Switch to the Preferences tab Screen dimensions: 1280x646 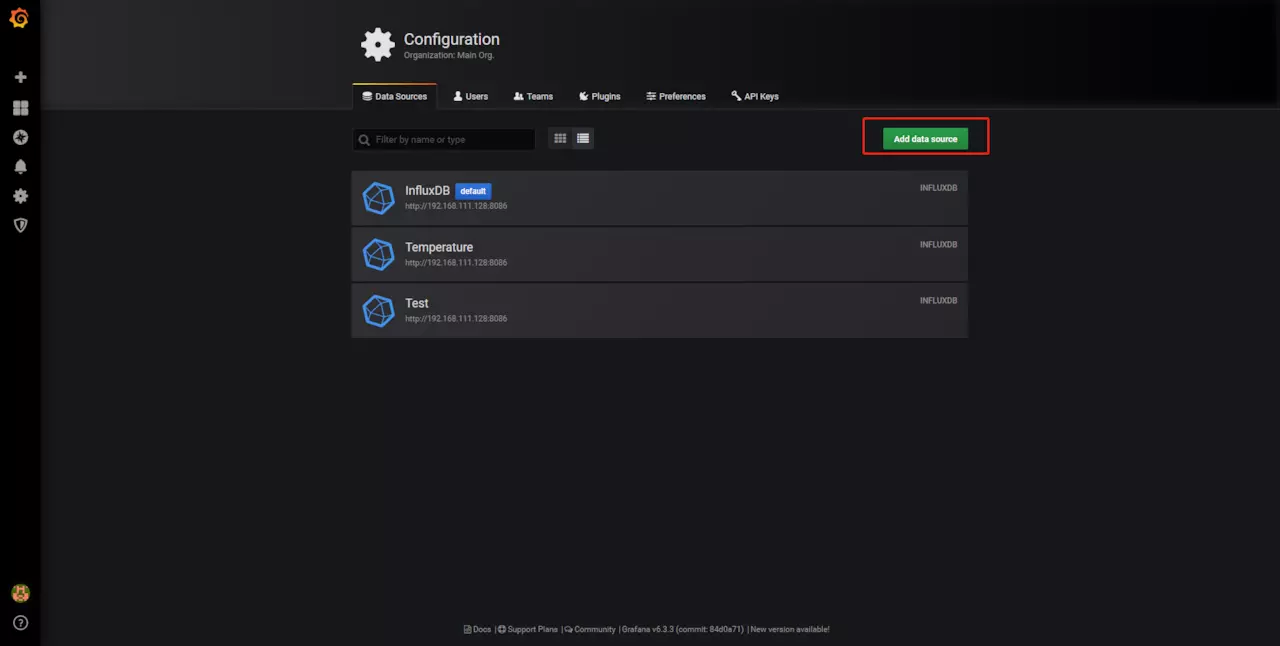[676, 96]
